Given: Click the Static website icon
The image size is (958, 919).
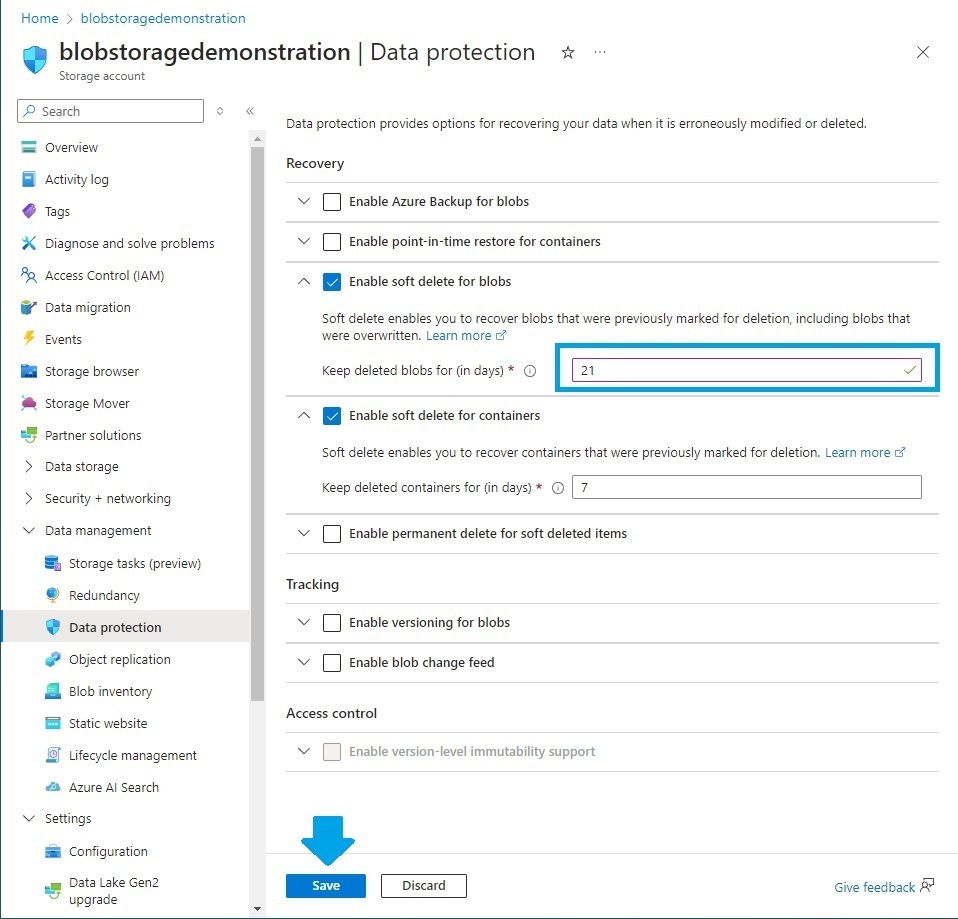Looking at the screenshot, I should coord(53,723).
